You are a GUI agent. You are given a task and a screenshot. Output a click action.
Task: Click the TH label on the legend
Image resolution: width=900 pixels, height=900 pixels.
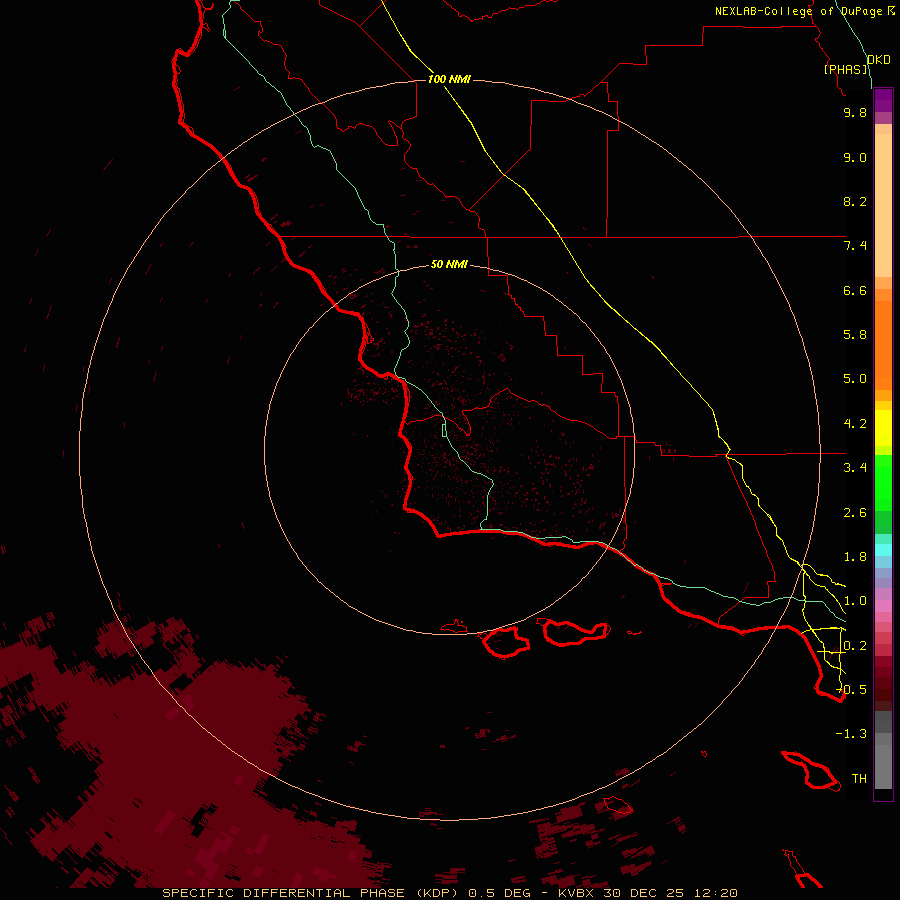[859, 779]
